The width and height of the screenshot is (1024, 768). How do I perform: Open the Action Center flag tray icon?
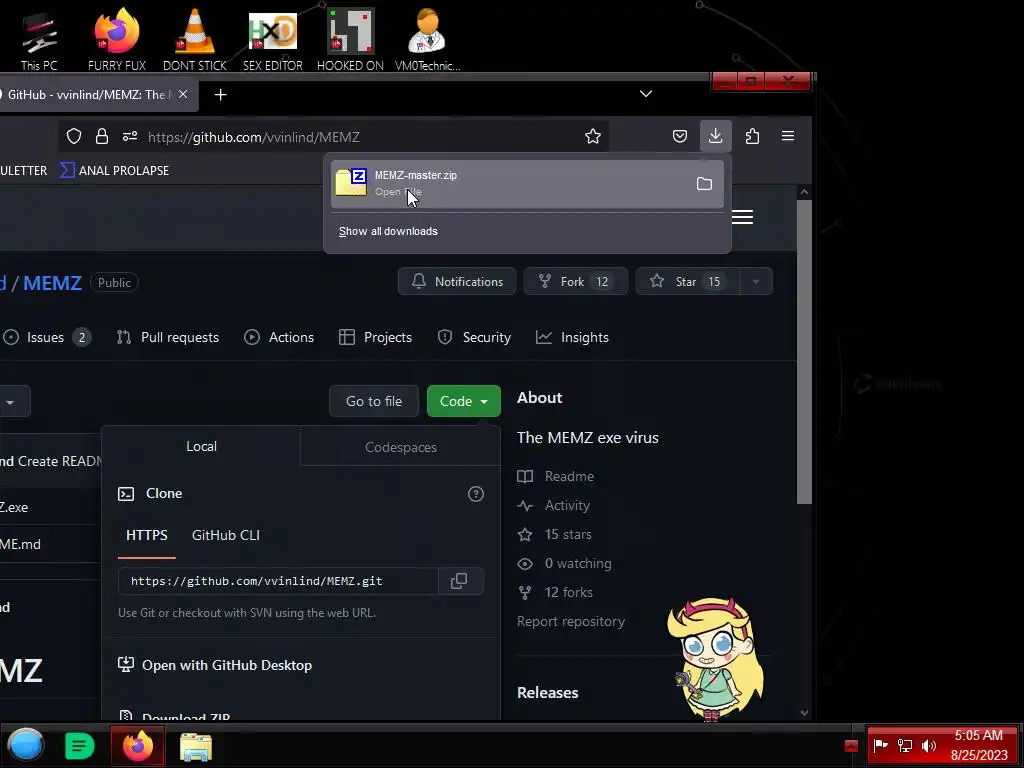[x=880, y=745]
